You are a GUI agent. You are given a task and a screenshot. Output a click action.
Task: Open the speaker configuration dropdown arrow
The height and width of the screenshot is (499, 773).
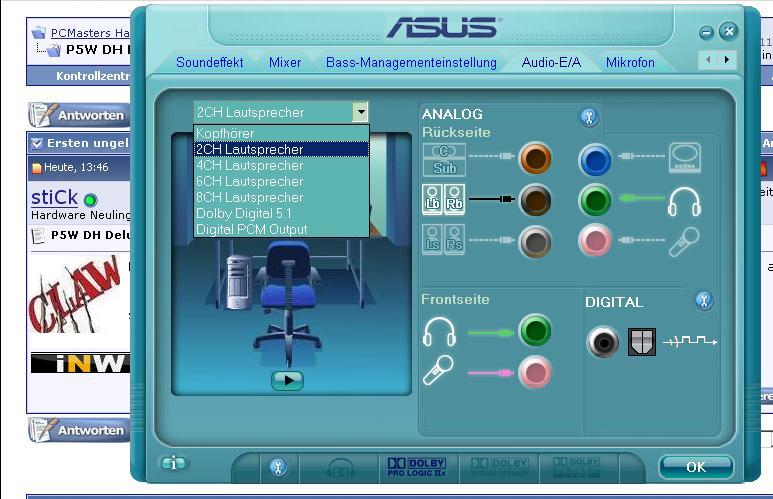tap(360, 112)
